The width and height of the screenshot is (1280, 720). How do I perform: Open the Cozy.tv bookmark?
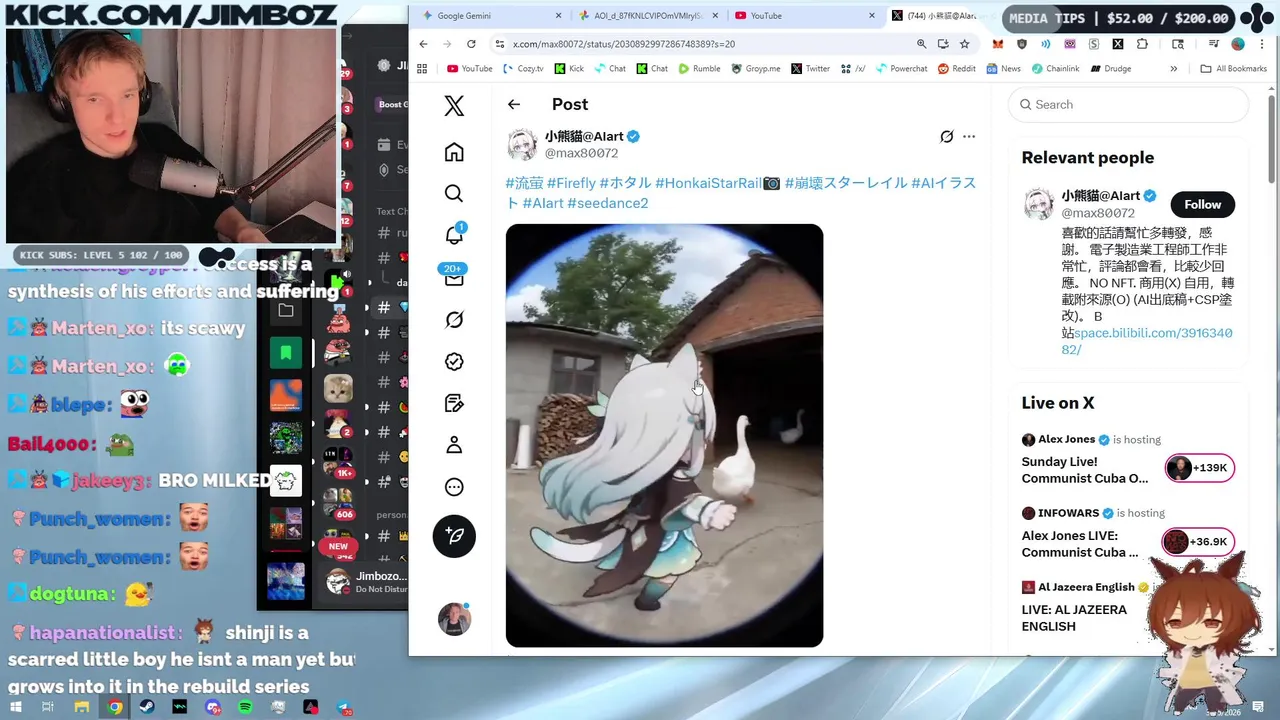522,69
